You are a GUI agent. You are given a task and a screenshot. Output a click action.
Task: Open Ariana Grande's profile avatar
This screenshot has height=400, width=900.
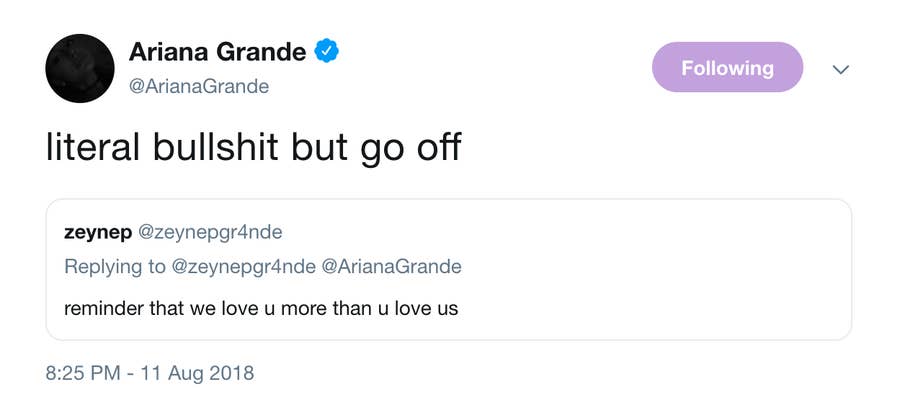pyautogui.click(x=80, y=68)
